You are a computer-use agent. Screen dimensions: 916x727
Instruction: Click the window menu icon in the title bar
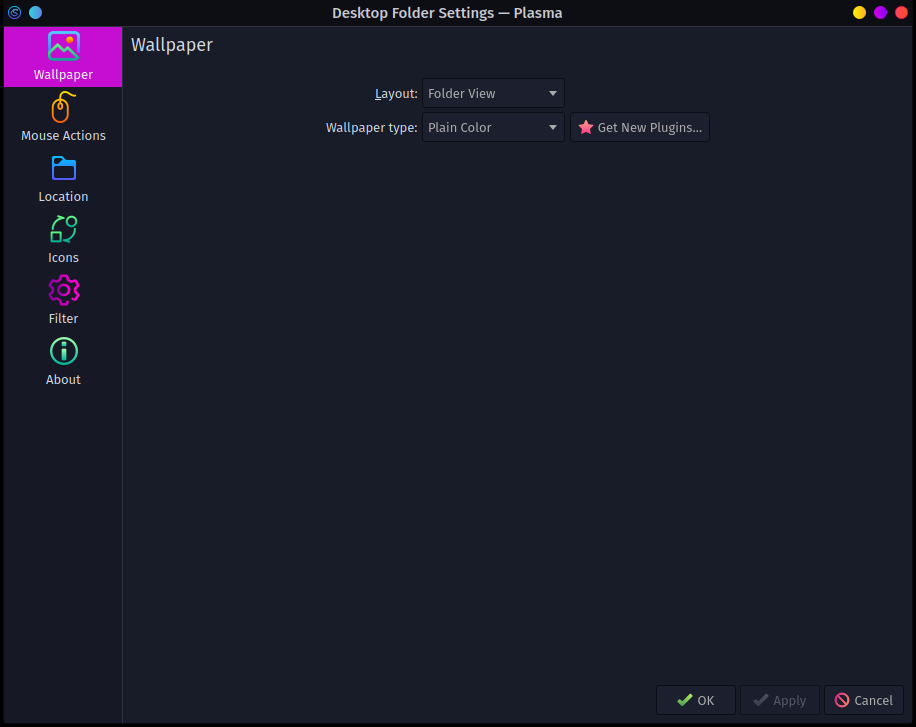point(15,12)
